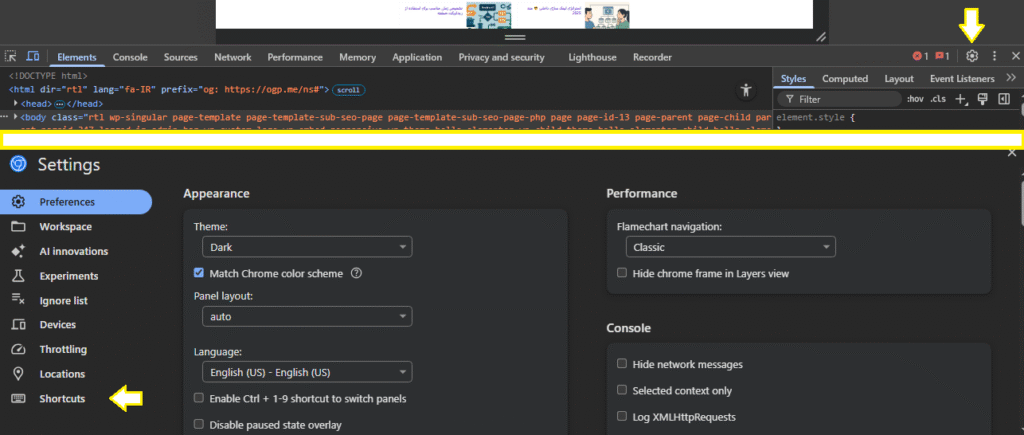The image size is (1024, 435).
Task: Click the scroll badge on html element
Action: [x=349, y=89]
